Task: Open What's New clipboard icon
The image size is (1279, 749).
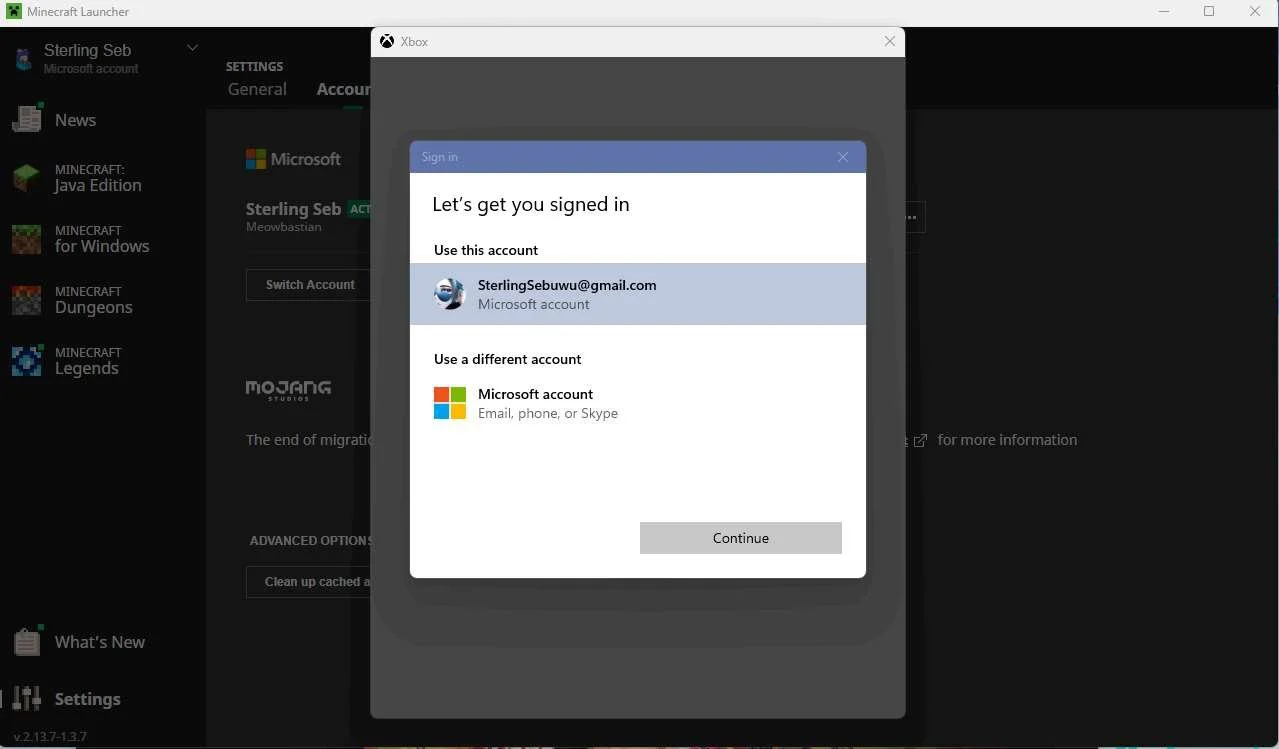Action: (x=27, y=642)
